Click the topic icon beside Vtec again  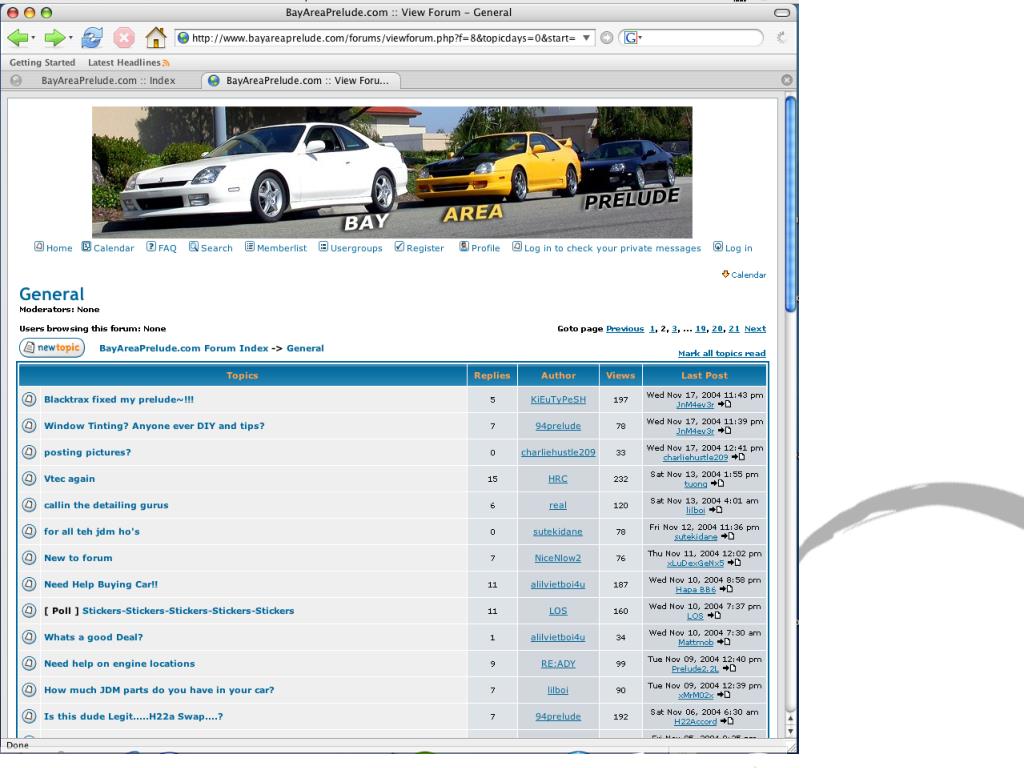[29, 479]
